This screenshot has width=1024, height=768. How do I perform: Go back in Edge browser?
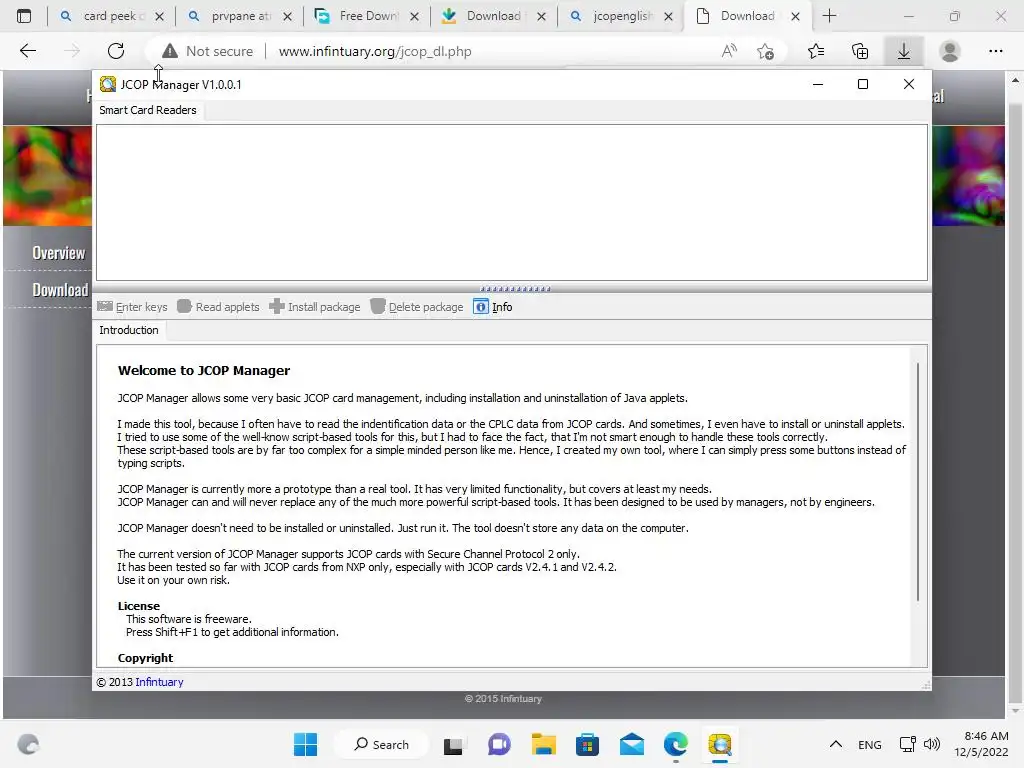pyautogui.click(x=27, y=51)
